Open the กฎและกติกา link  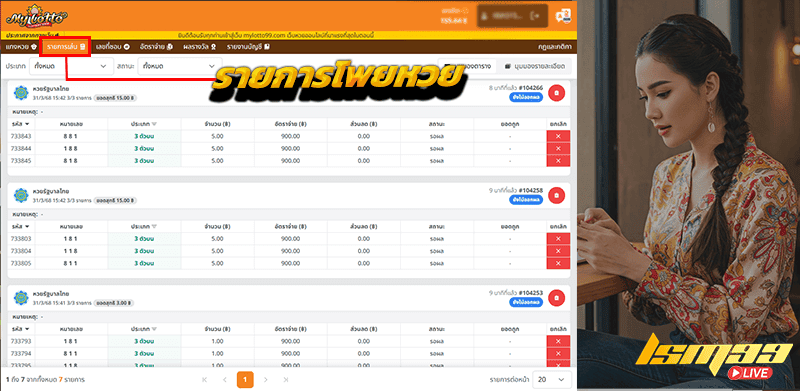555,46
